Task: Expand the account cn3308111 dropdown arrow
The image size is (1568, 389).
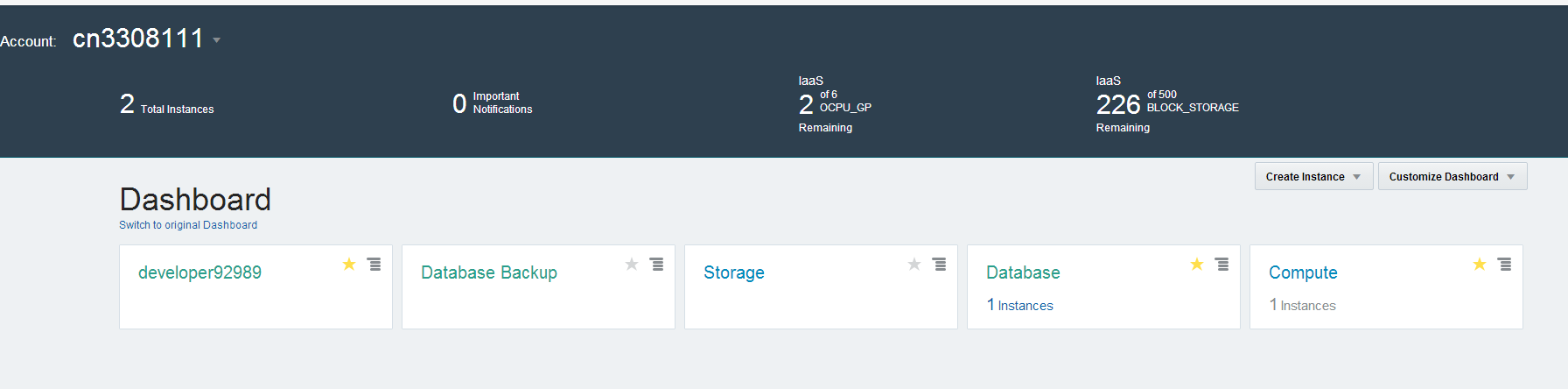Action: pos(216,40)
